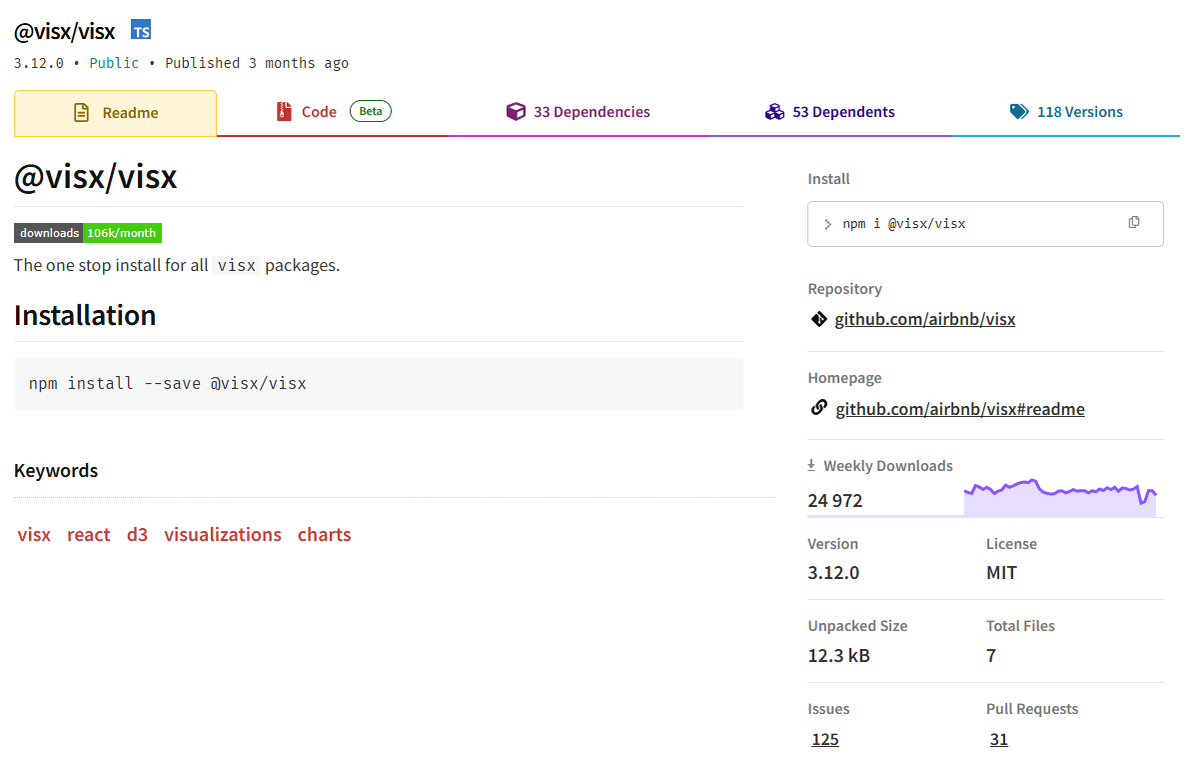
Task: View the 31 pull requests
Action: coord(999,740)
